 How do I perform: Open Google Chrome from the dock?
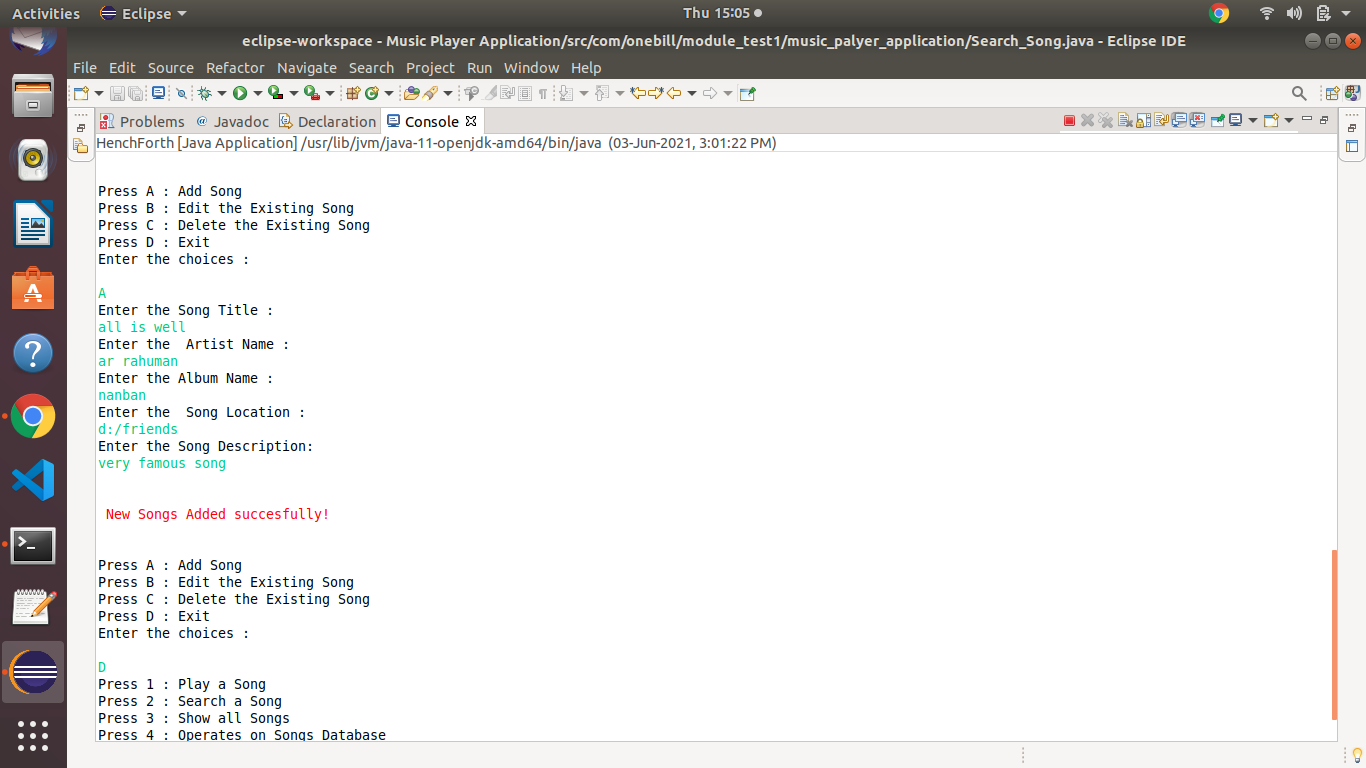(x=33, y=417)
